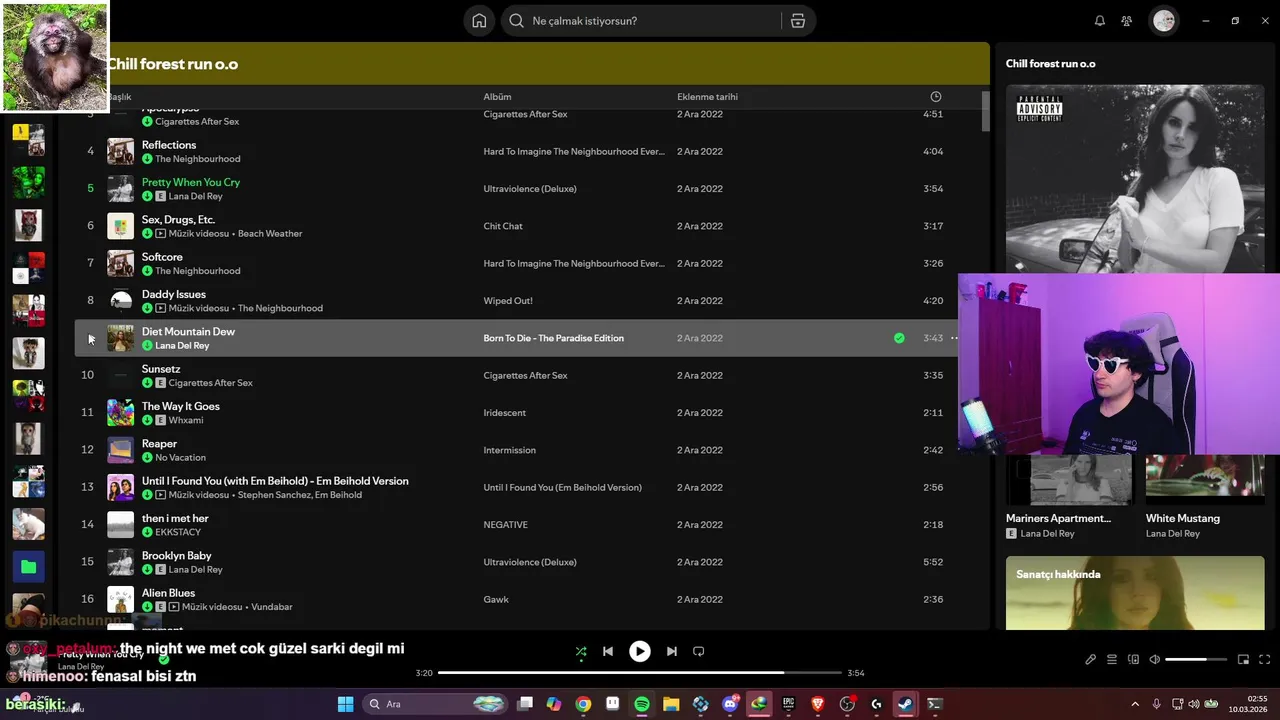Open 'Chill forest run o.o' title in right panel

[1051, 64]
